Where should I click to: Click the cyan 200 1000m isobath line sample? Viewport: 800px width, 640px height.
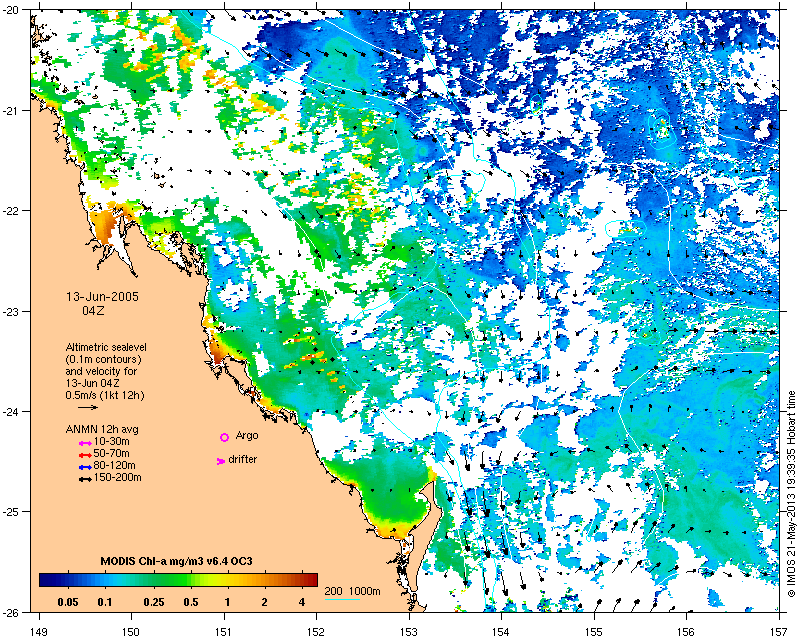(342, 599)
